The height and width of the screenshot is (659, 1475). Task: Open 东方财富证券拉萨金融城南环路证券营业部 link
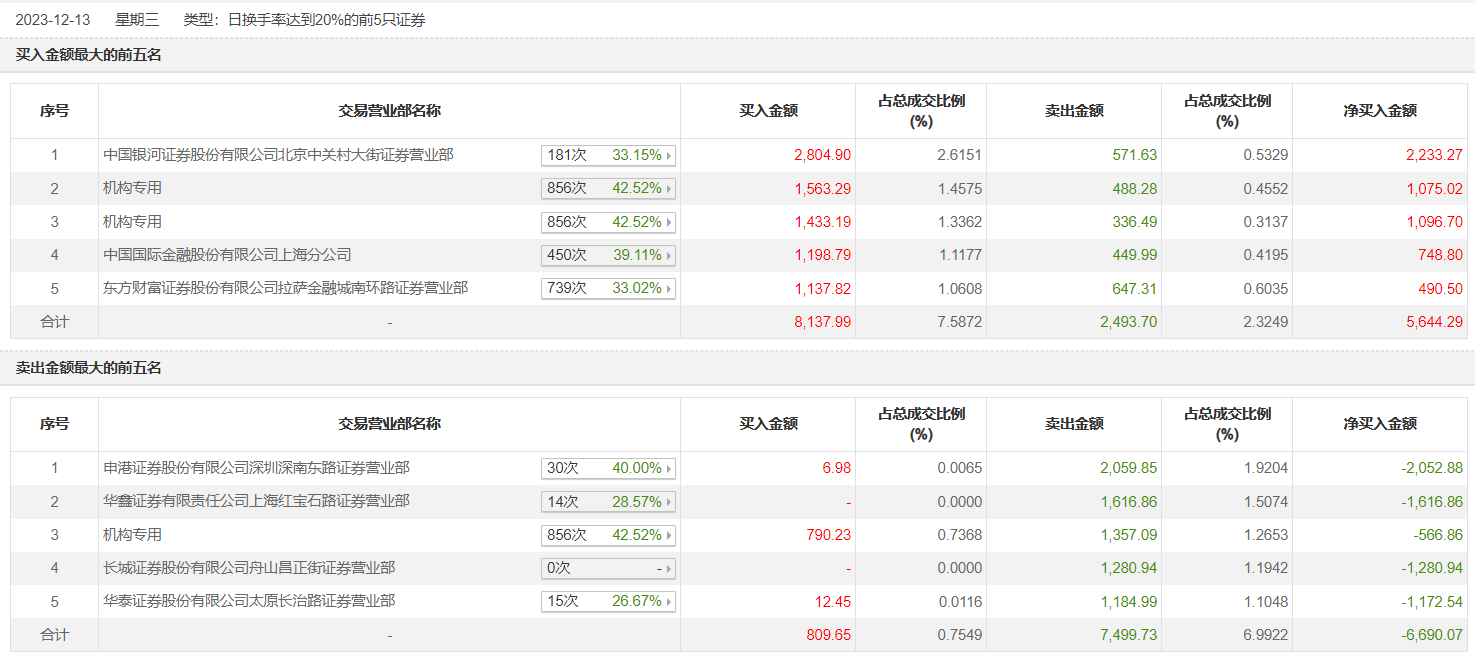(286, 288)
